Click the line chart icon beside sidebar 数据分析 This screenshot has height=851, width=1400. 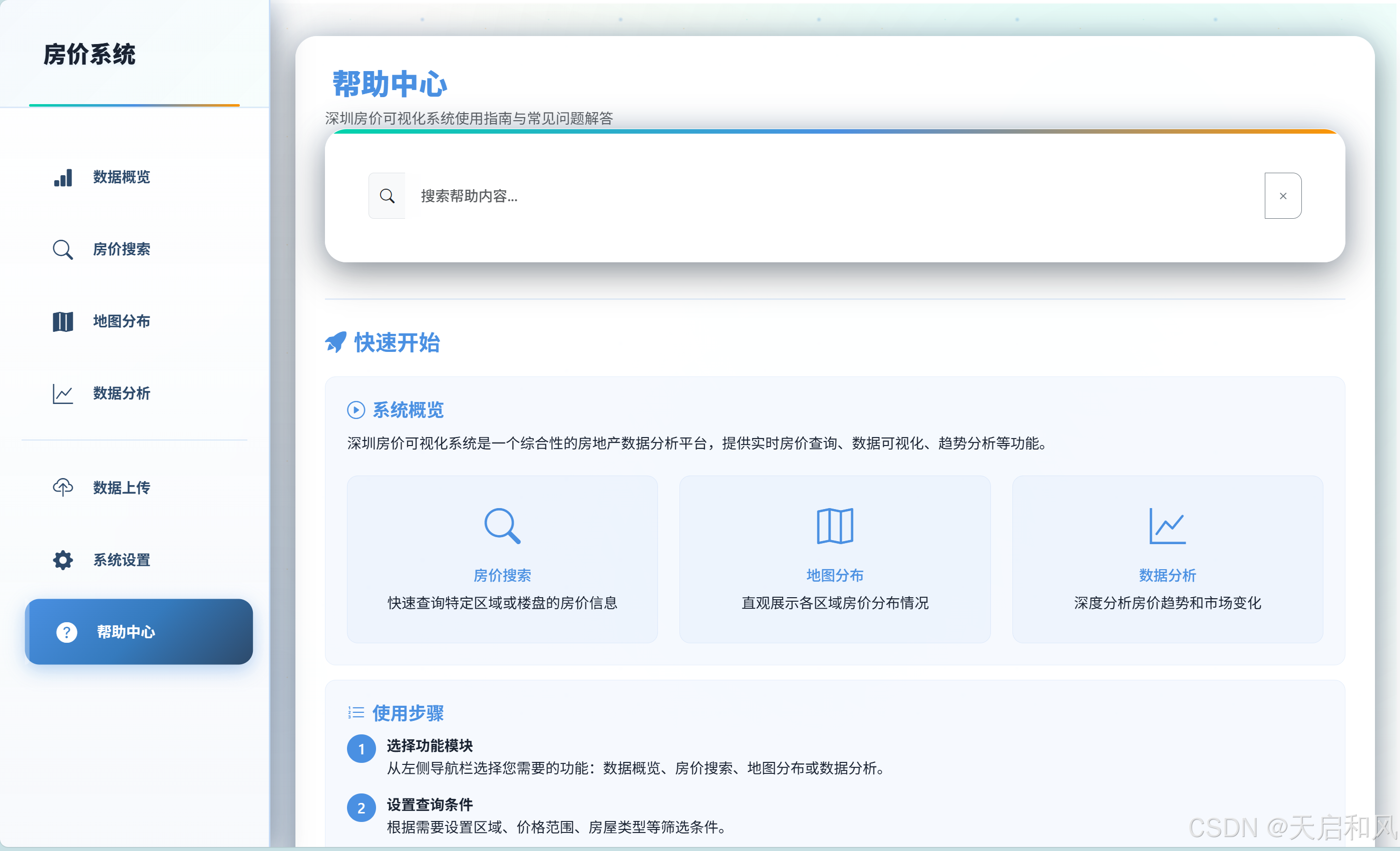click(63, 393)
